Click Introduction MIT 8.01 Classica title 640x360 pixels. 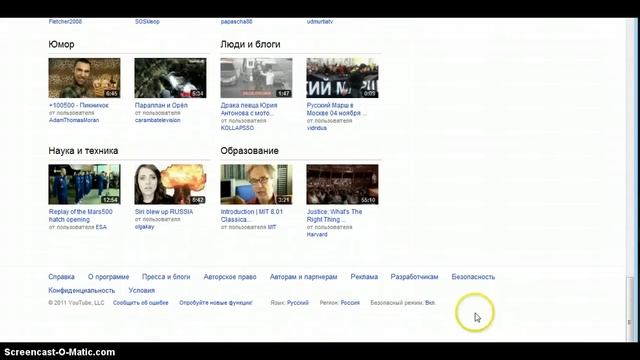251,216
